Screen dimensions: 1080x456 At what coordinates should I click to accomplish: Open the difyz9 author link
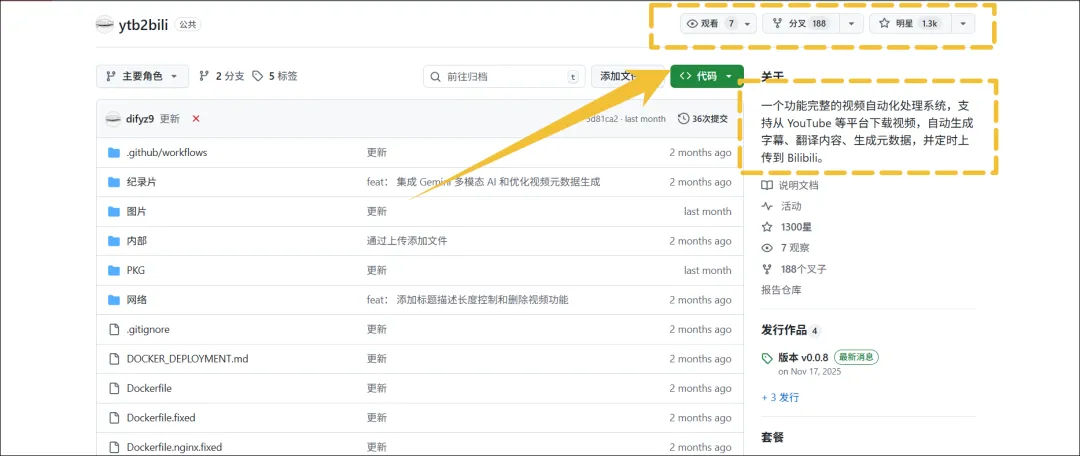click(x=140, y=118)
